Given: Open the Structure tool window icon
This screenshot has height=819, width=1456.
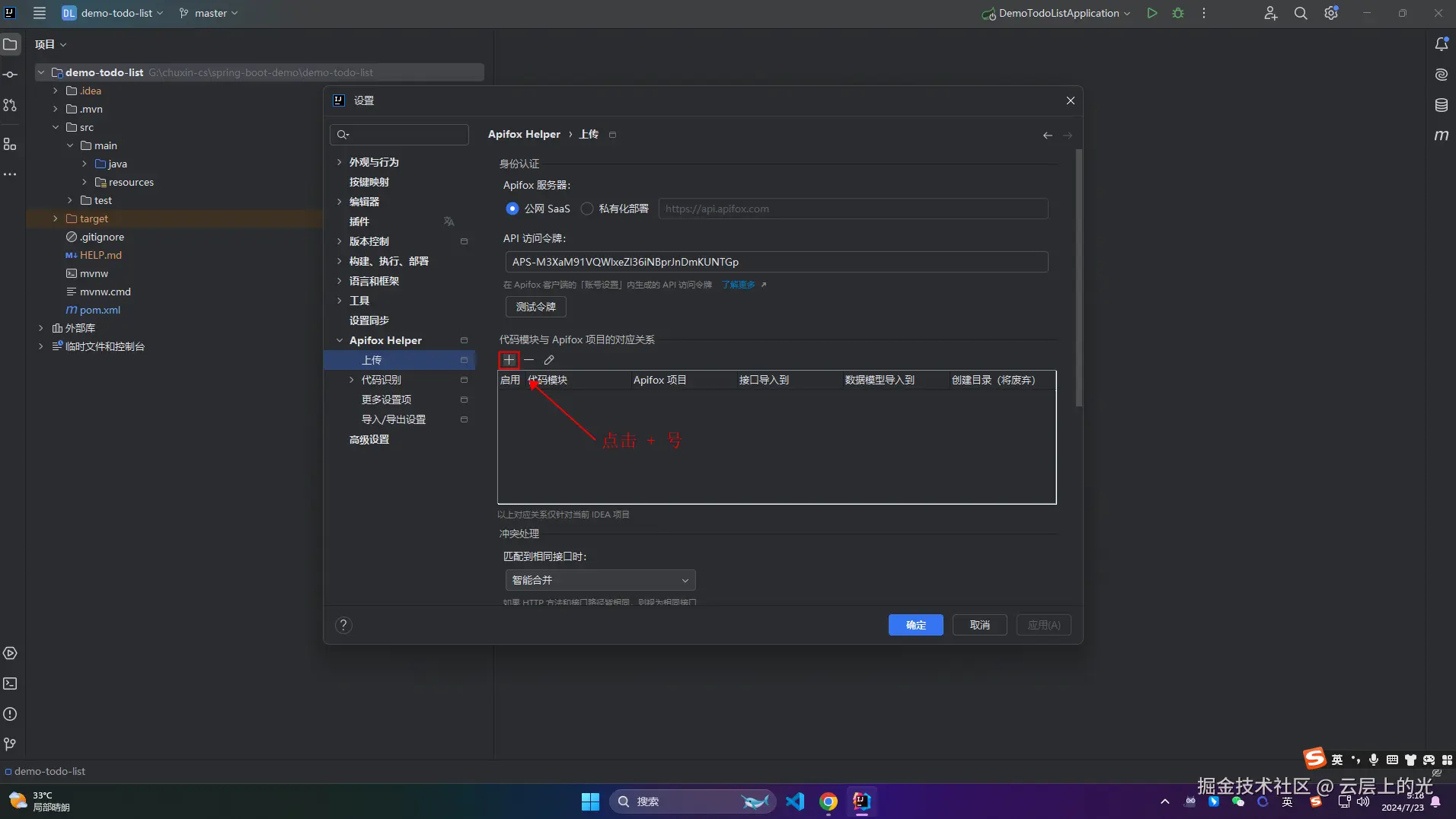Looking at the screenshot, I should click(10, 144).
